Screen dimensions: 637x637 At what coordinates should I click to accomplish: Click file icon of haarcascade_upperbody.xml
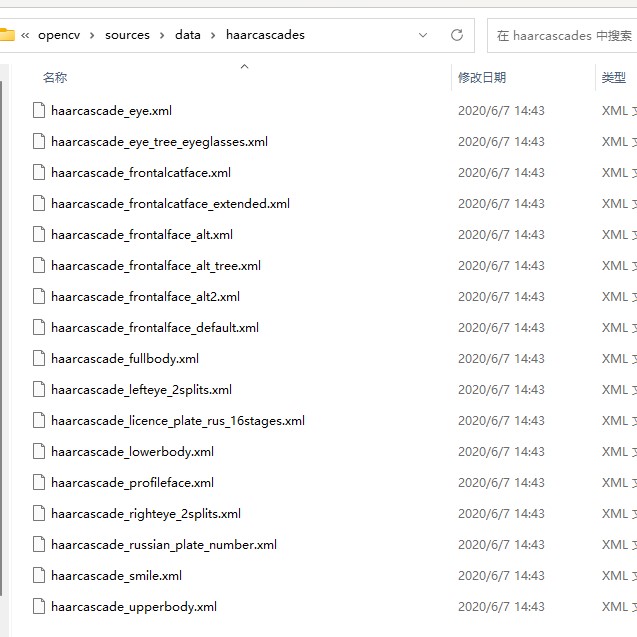(39, 607)
